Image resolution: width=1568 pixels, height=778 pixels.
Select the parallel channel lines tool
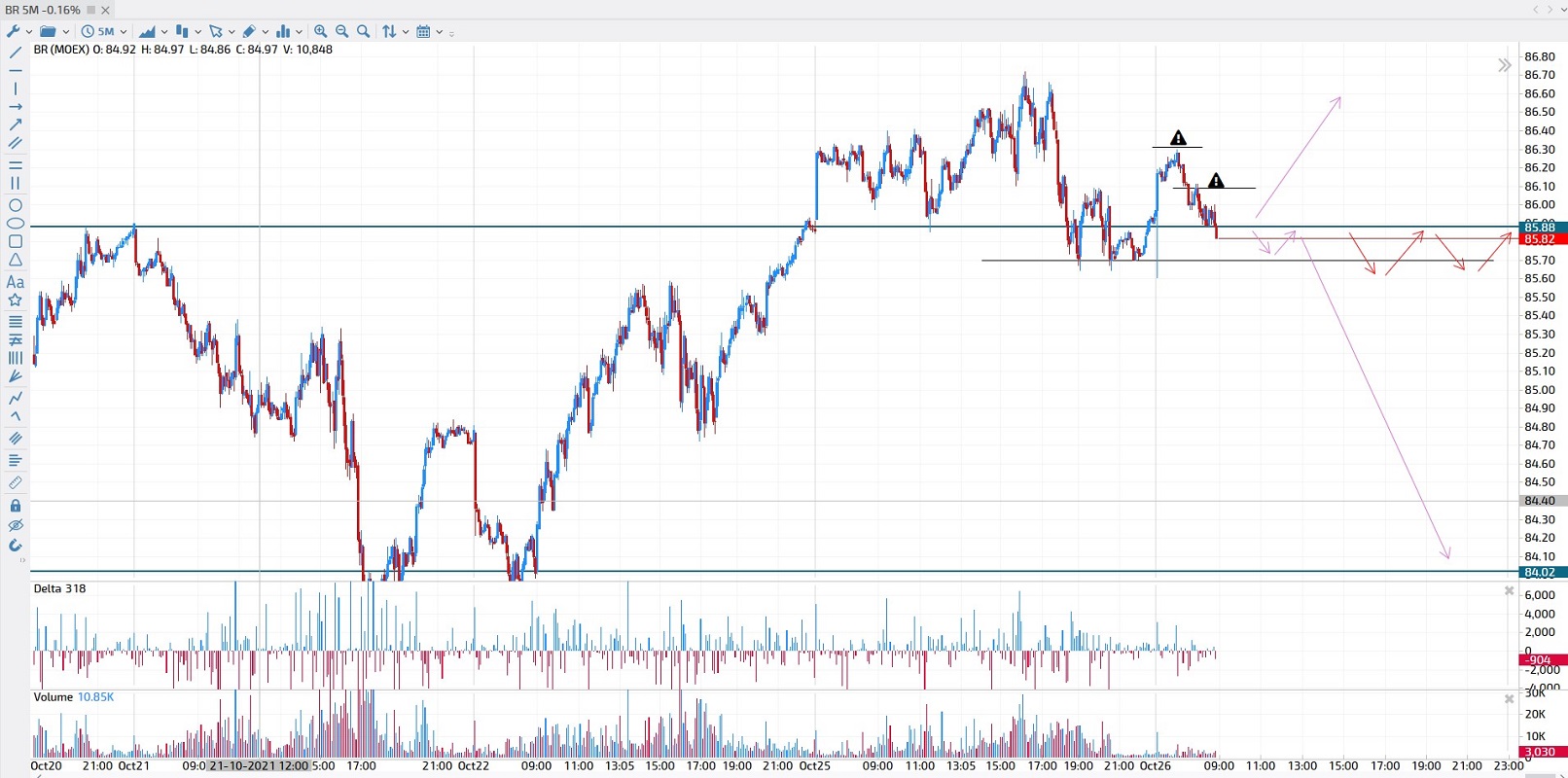[x=15, y=143]
